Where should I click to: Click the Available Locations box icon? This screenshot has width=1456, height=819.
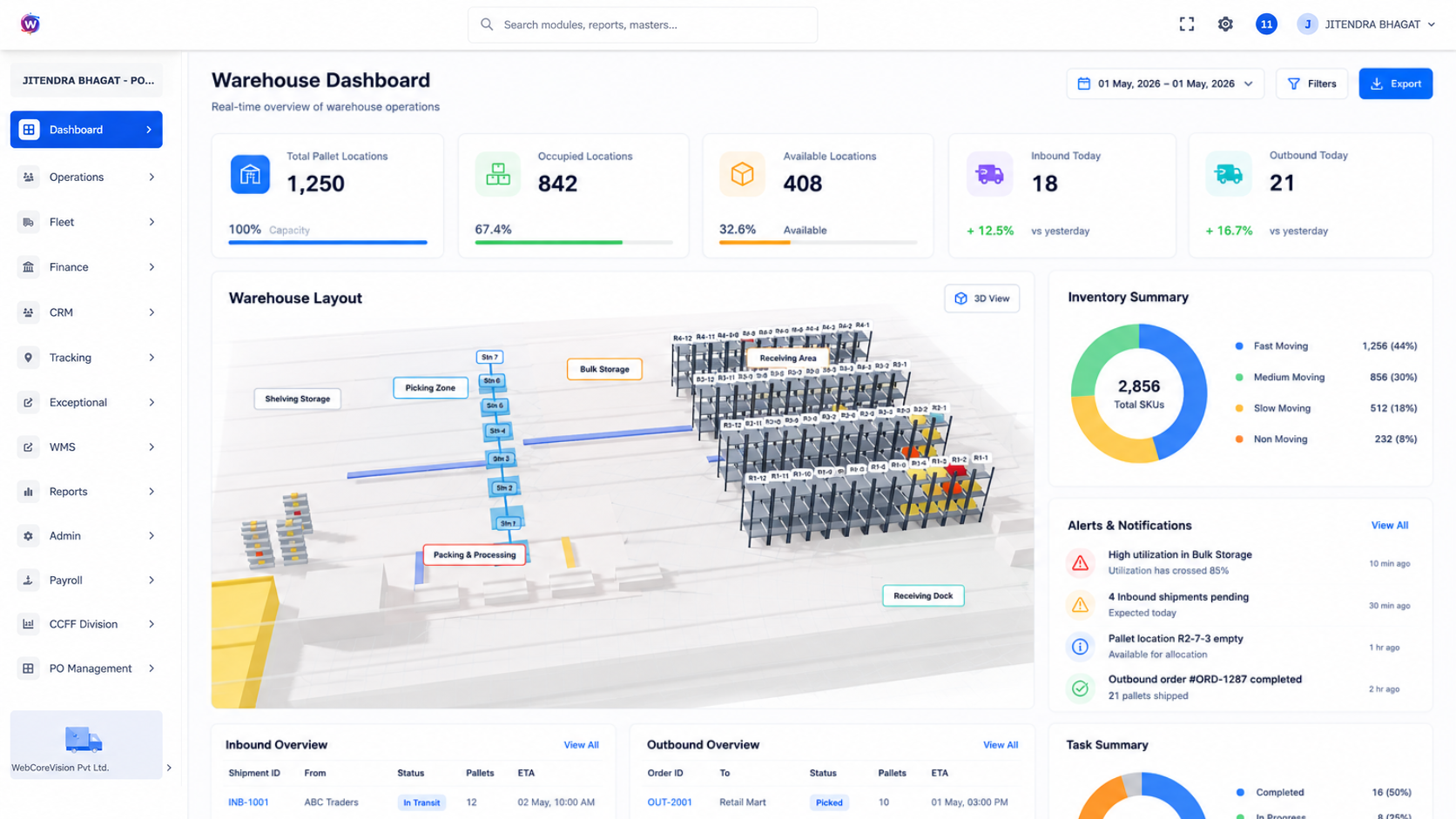(742, 174)
